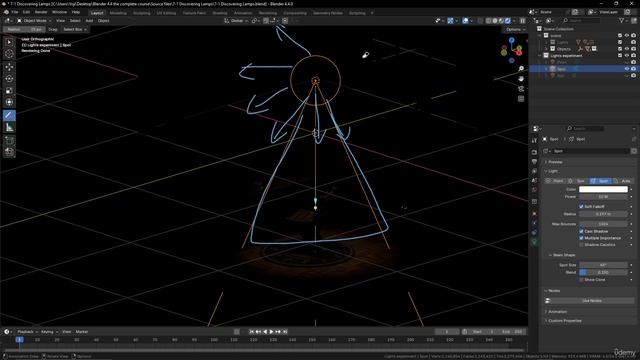640x360 pixels.
Task: Open the Global orientation dropdown
Action: coord(235,20)
